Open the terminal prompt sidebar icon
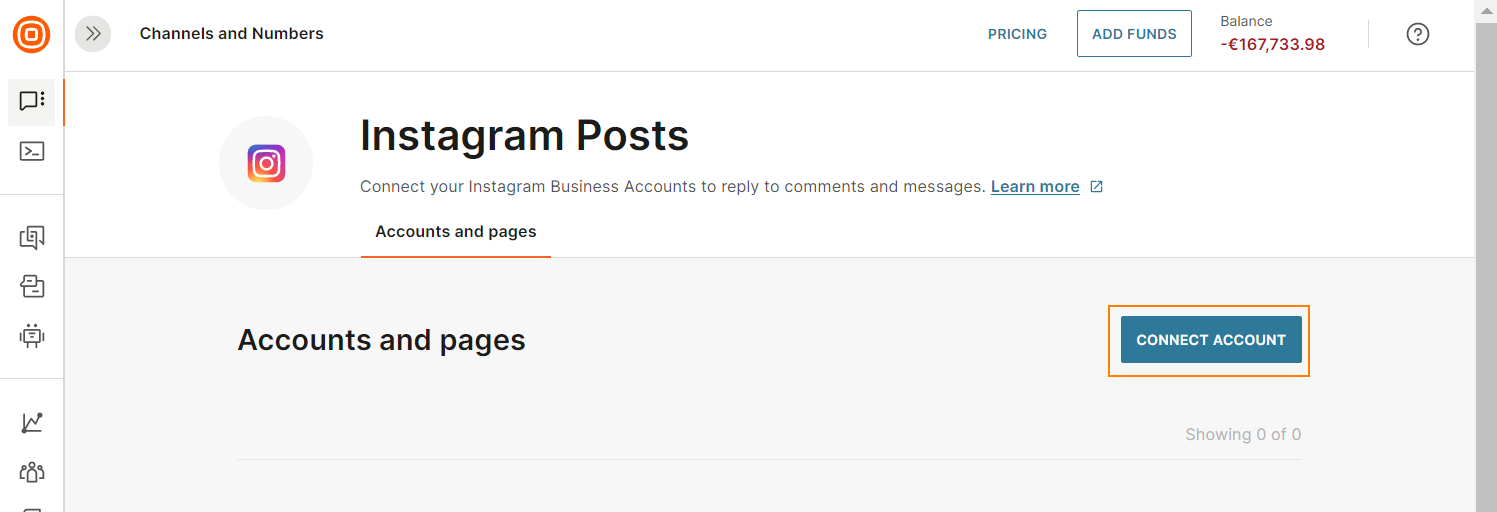 coord(32,152)
